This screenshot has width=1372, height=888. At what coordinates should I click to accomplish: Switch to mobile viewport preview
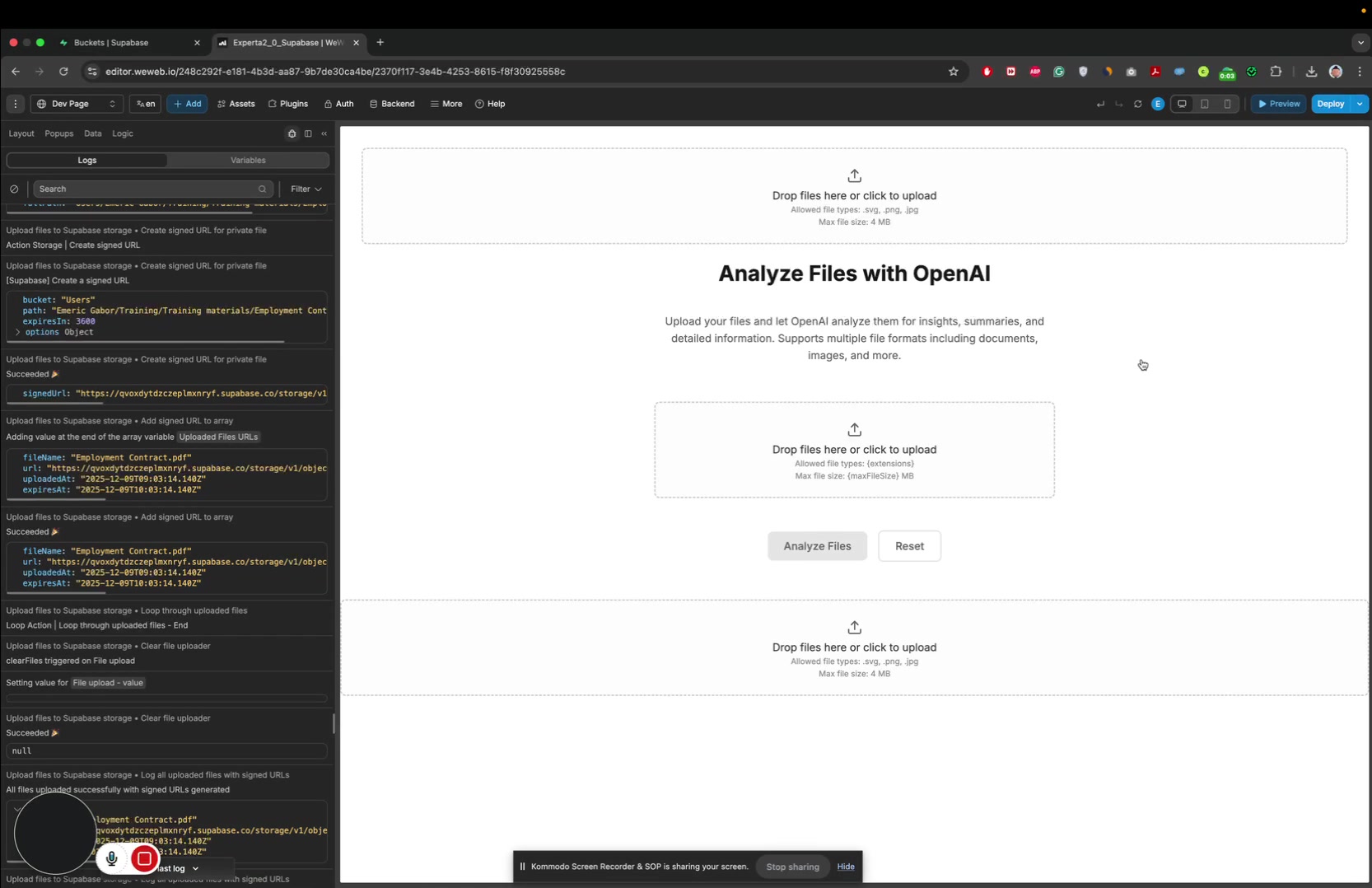[1227, 104]
